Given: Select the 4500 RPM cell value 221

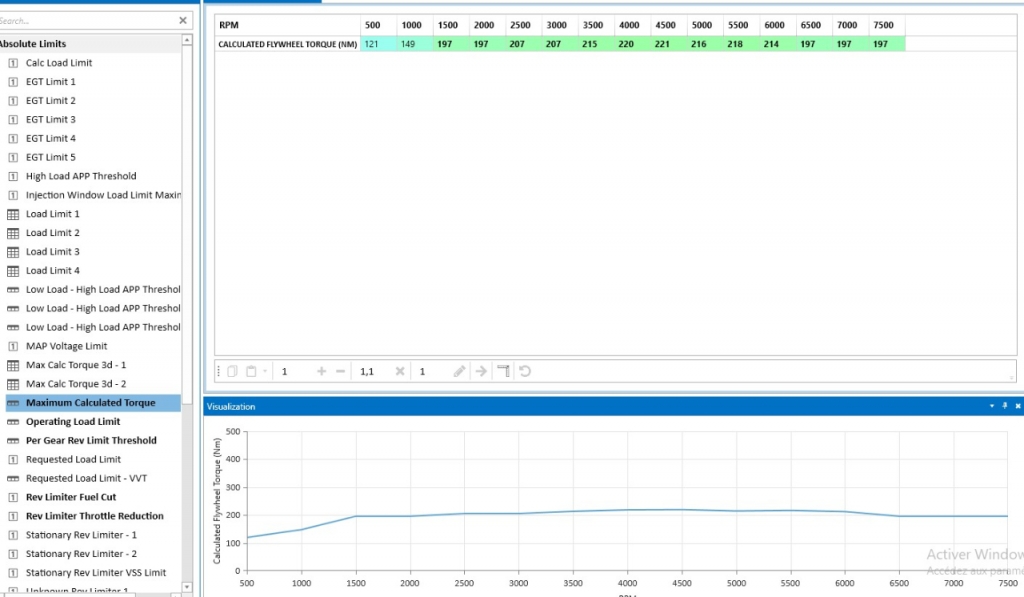Looking at the screenshot, I should pos(669,44).
